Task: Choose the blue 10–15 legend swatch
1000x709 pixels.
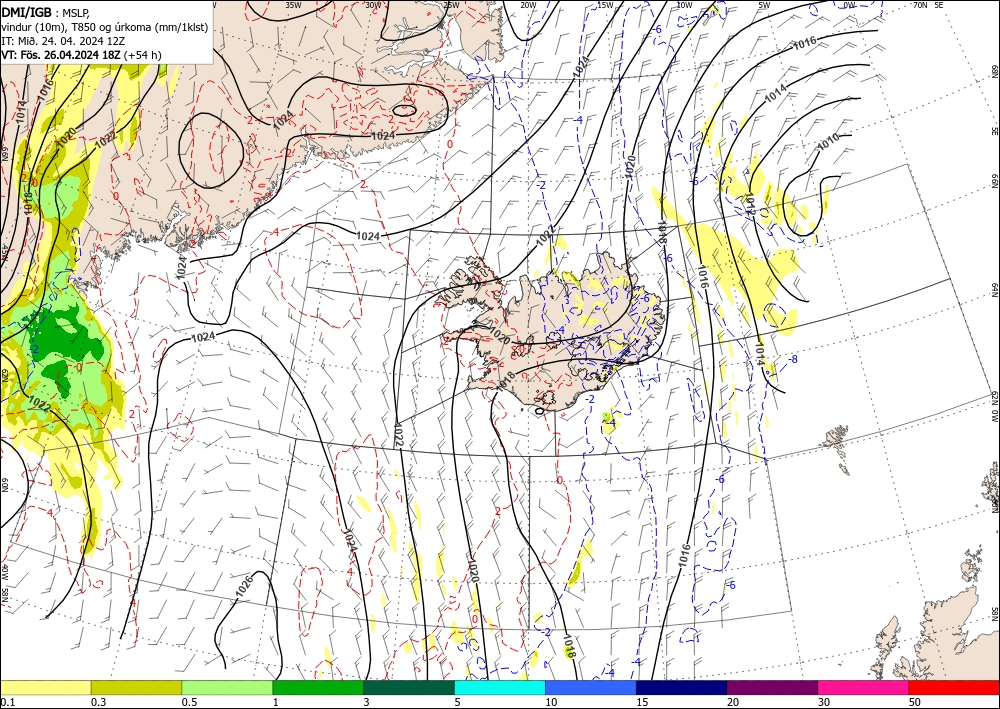Action: pos(591,687)
